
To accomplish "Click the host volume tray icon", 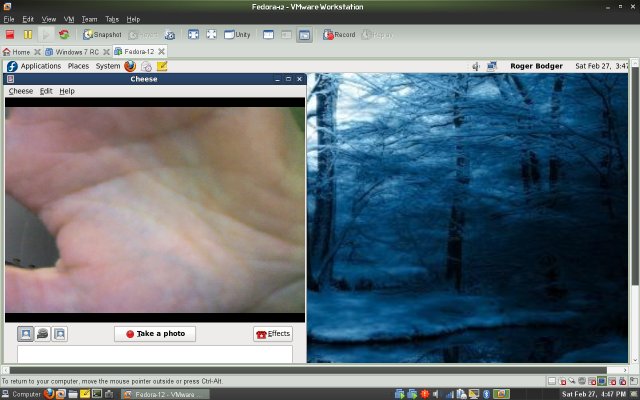I will click(436, 394).
